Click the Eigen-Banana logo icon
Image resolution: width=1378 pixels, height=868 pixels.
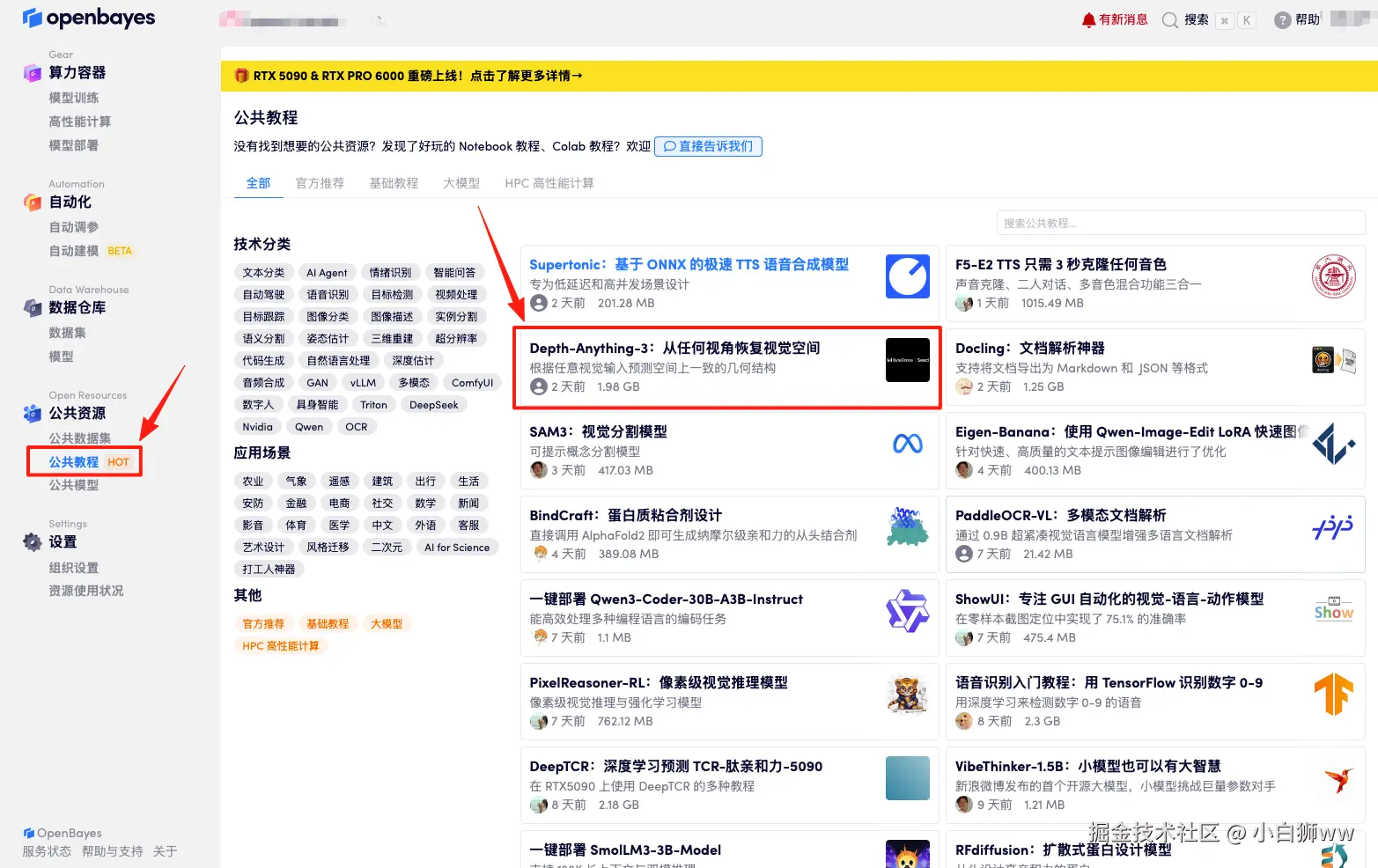[1334, 444]
